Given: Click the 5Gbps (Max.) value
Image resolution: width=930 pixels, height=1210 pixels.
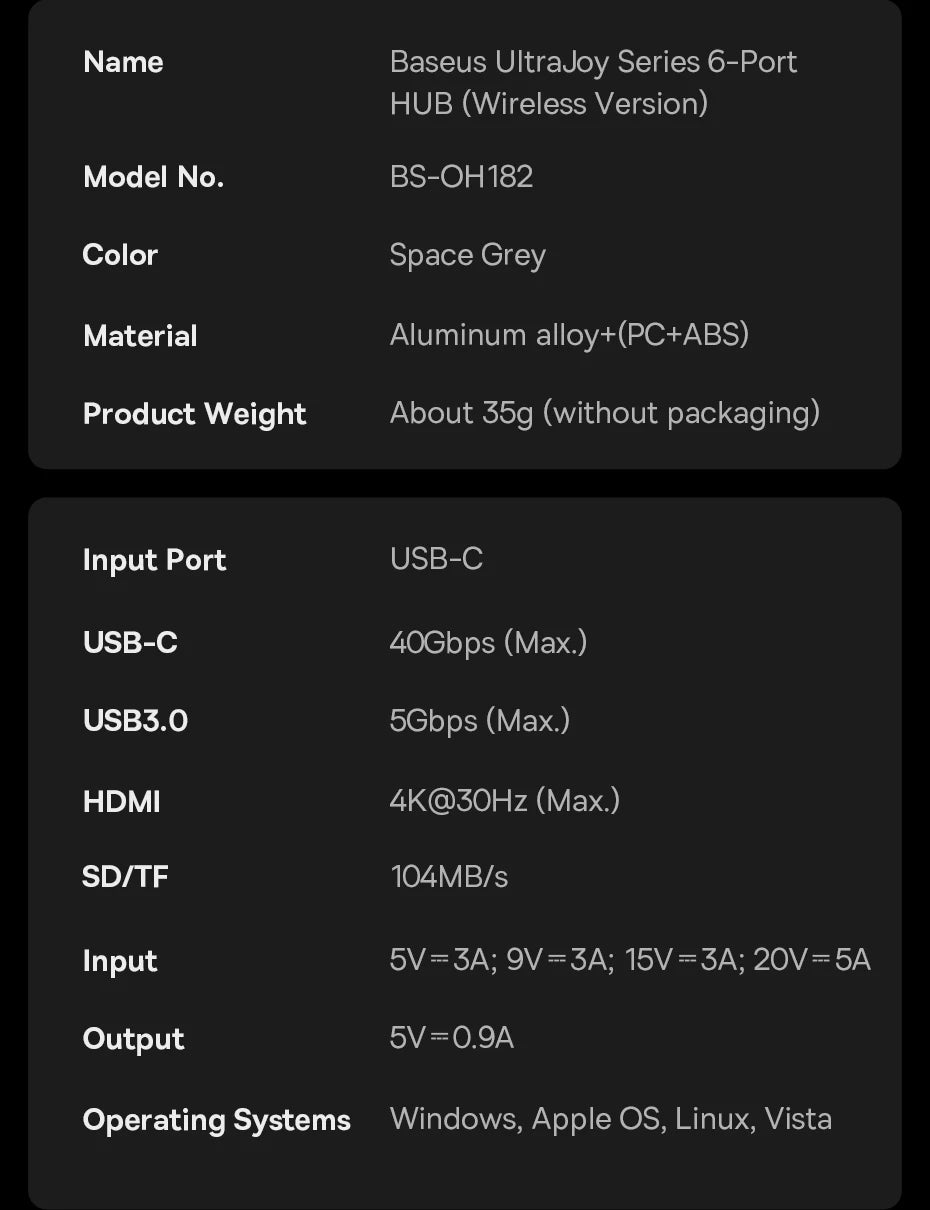Looking at the screenshot, I should pyautogui.click(x=479, y=721).
